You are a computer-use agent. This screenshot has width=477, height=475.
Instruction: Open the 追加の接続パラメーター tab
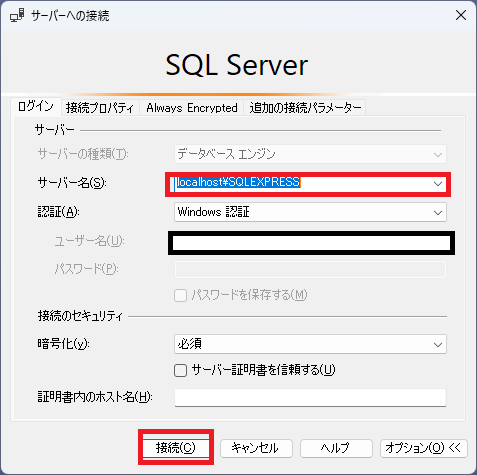click(x=305, y=108)
